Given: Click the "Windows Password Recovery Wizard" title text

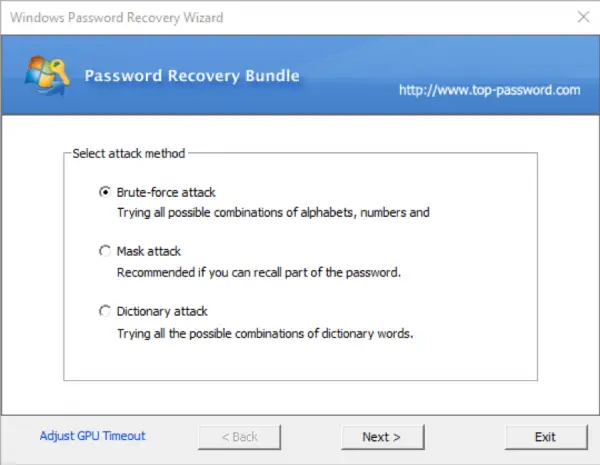Looking at the screenshot, I should point(117,18).
